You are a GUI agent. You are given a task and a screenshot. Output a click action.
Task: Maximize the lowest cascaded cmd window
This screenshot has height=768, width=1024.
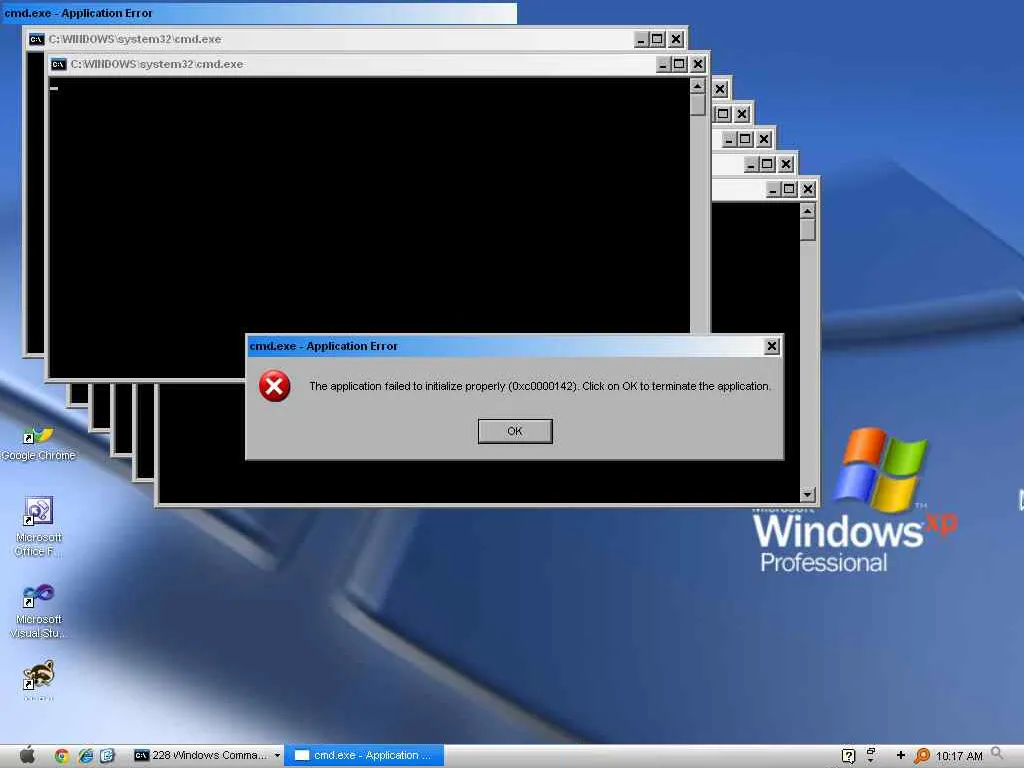tap(789, 189)
